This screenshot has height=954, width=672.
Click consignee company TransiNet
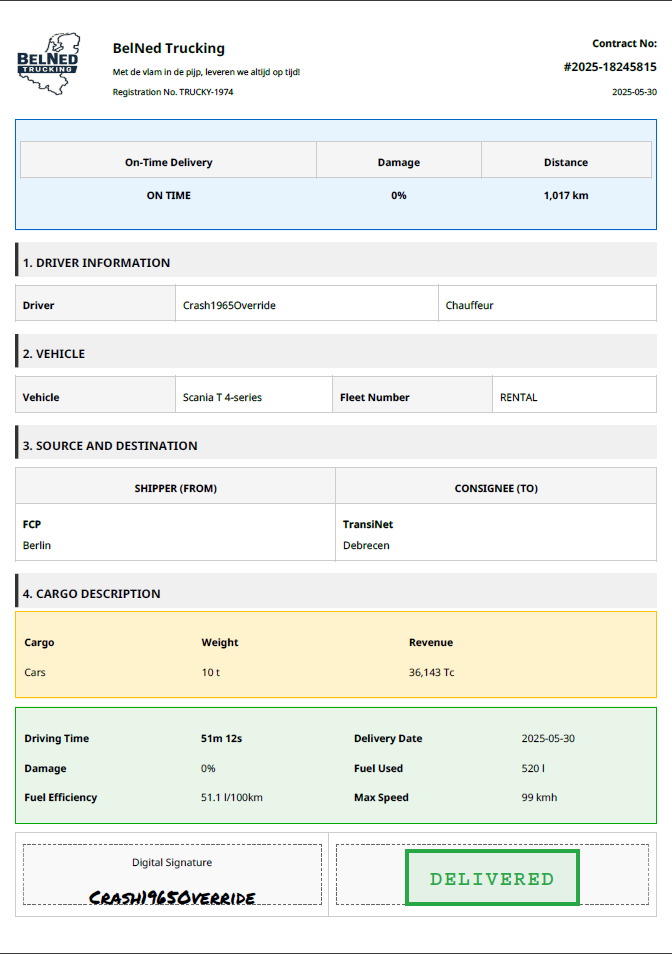(368, 524)
